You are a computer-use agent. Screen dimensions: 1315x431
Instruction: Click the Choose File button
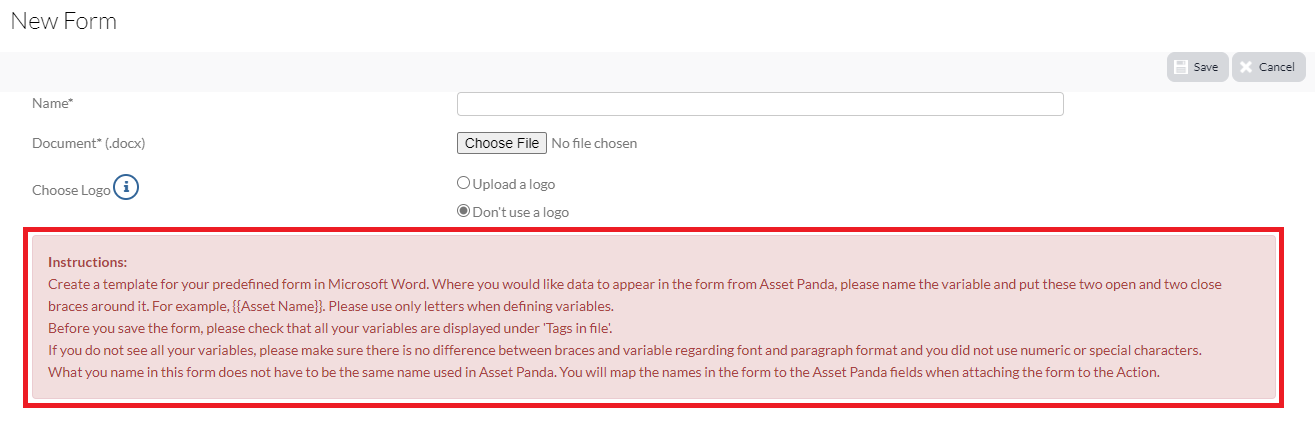click(x=502, y=143)
